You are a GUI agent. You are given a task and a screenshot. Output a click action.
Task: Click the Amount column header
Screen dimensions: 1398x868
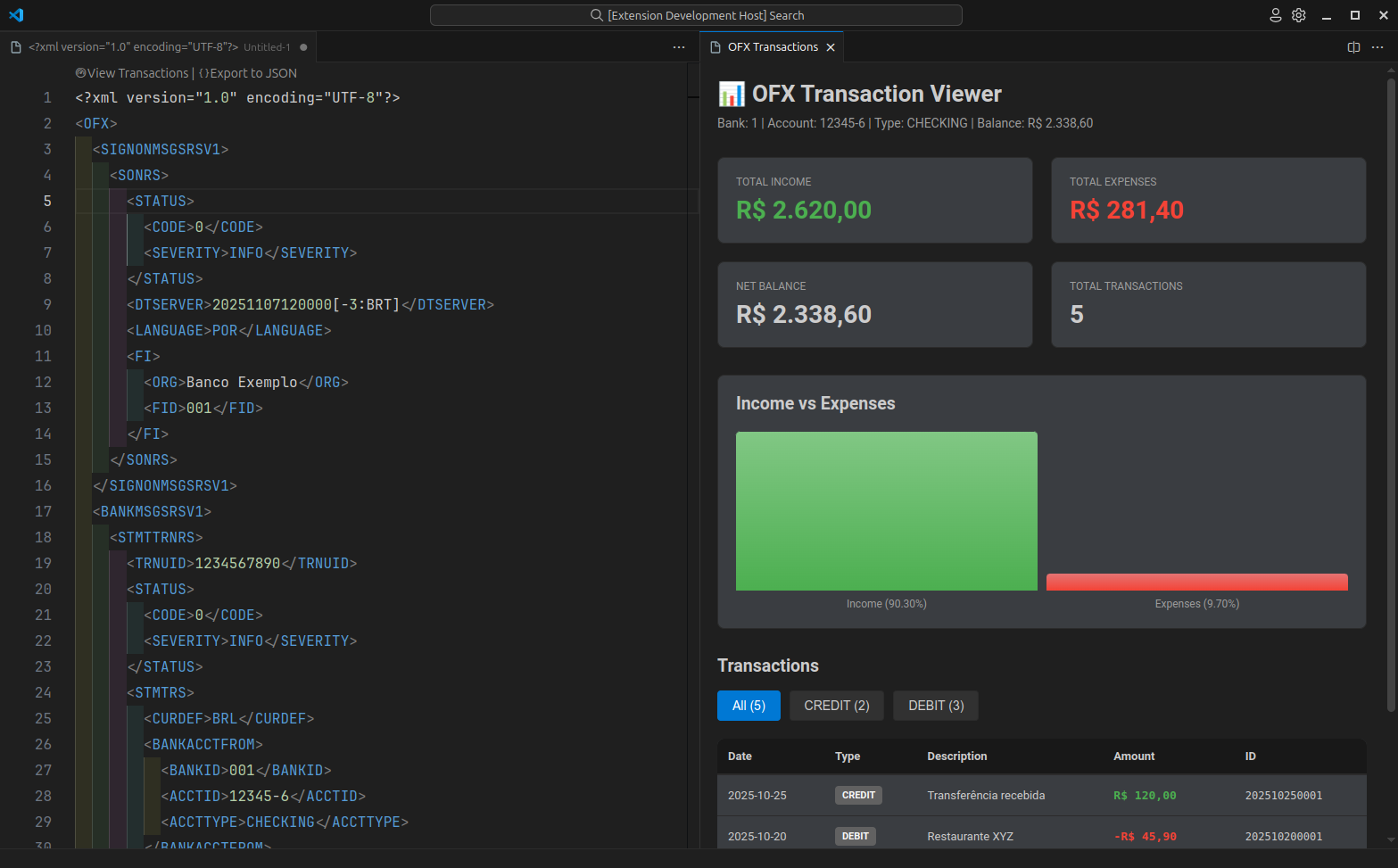click(1134, 756)
